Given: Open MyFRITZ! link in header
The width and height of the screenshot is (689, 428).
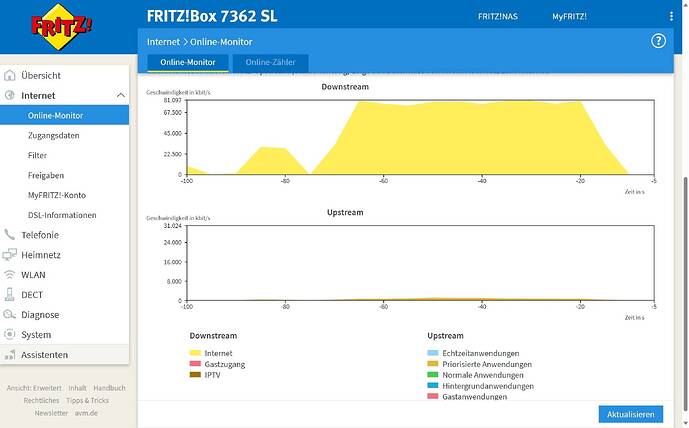Looking at the screenshot, I should (569, 16).
